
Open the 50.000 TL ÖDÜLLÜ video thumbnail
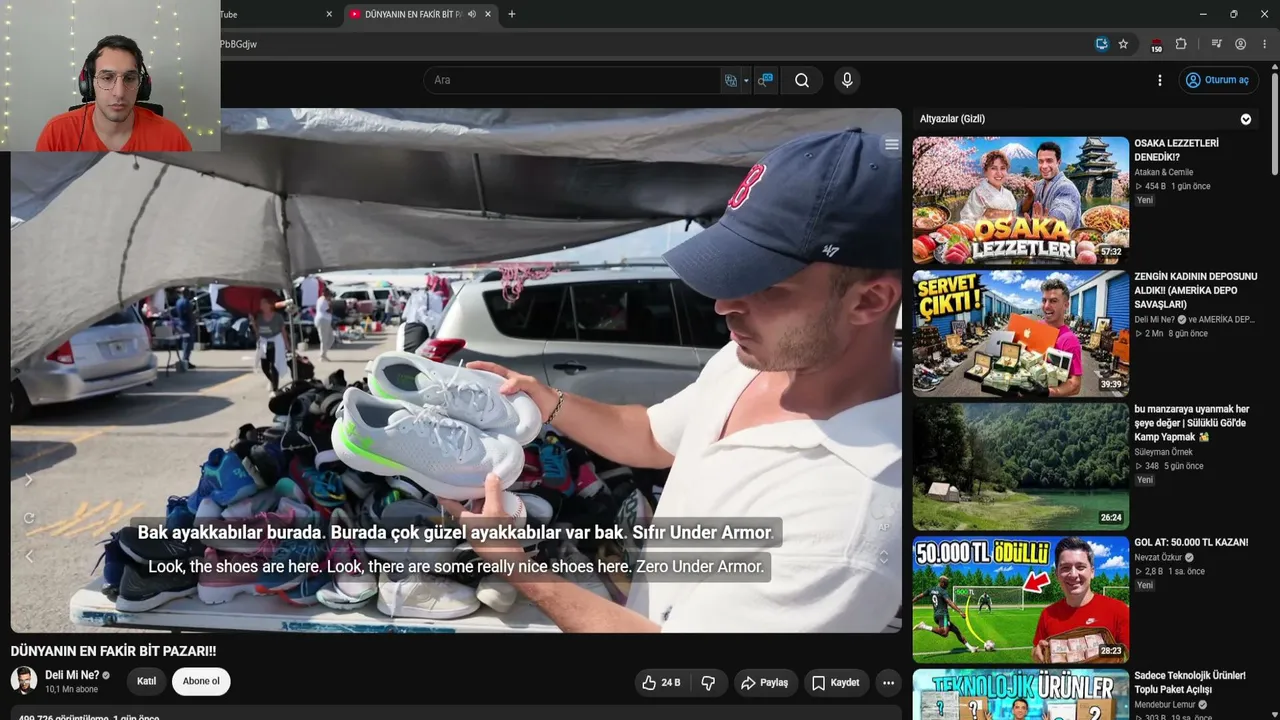pyautogui.click(x=1020, y=599)
